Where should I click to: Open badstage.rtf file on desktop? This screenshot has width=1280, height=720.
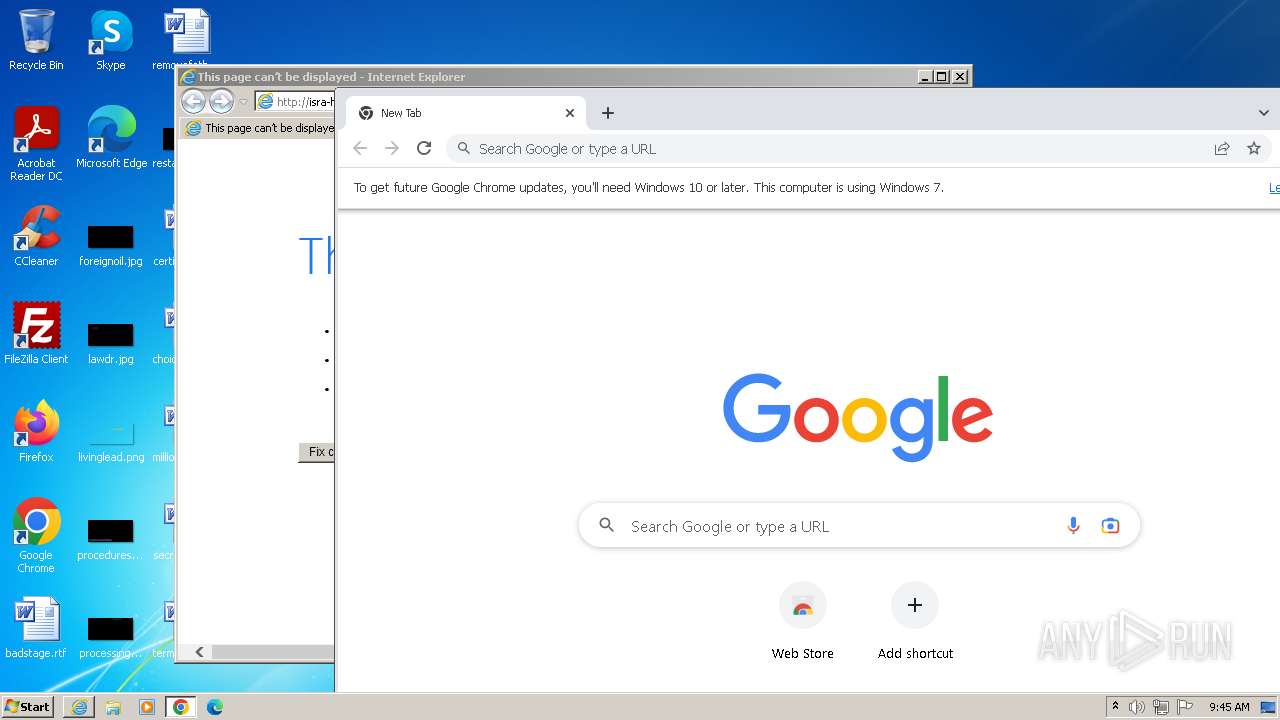pos(36,628)
